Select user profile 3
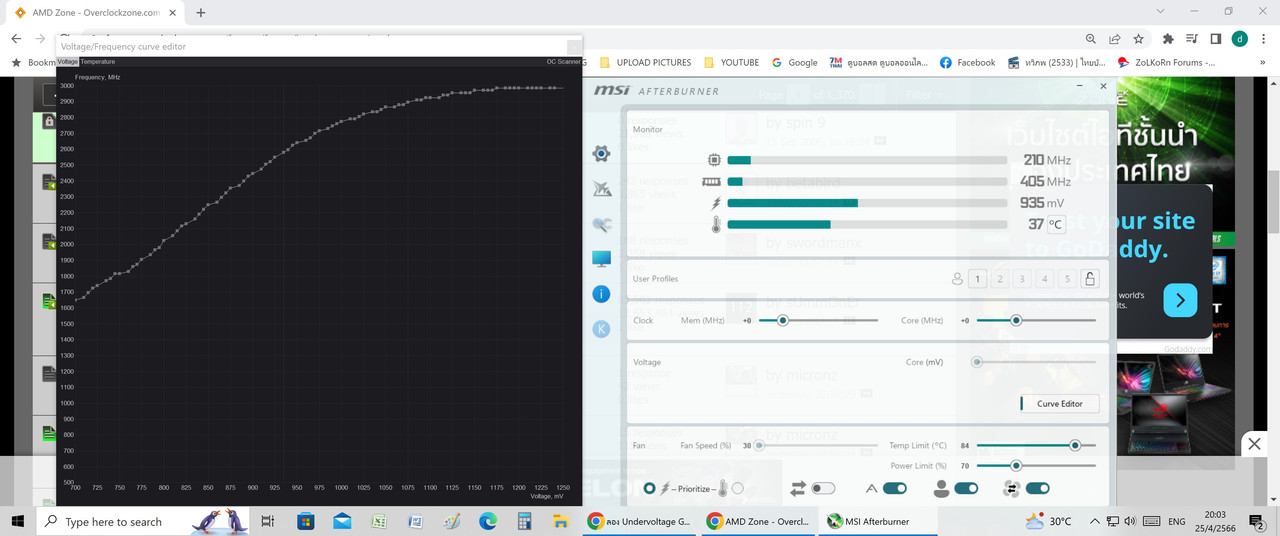The width and height of the screenshot is (1280, 536). 1022,279
